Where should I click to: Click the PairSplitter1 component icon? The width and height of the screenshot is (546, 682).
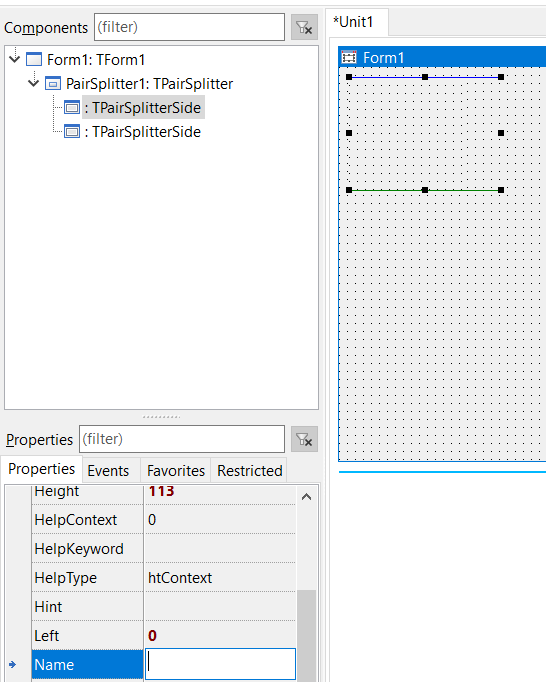coord(53,83)
